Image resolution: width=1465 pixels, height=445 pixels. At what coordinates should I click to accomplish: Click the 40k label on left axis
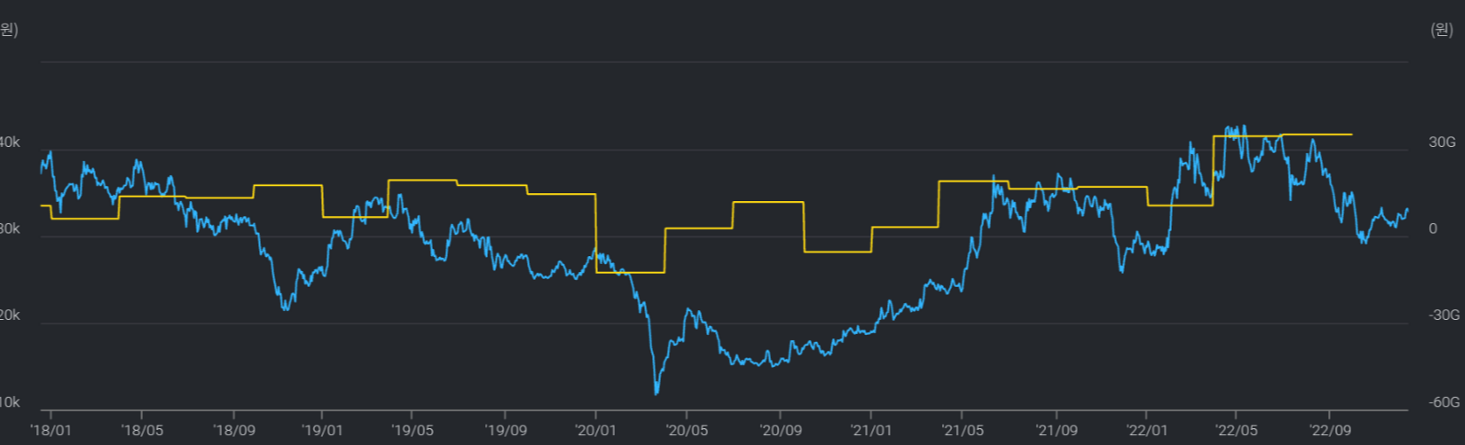point(9,143)
